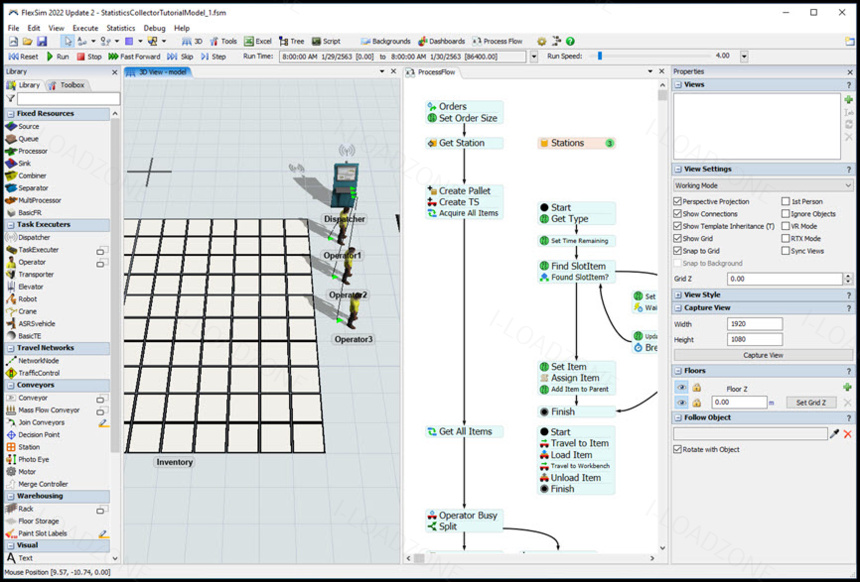Viewport: 860px width, 582px height.
Task: Switch to the Toolbox tab
Action: (67, 85)
